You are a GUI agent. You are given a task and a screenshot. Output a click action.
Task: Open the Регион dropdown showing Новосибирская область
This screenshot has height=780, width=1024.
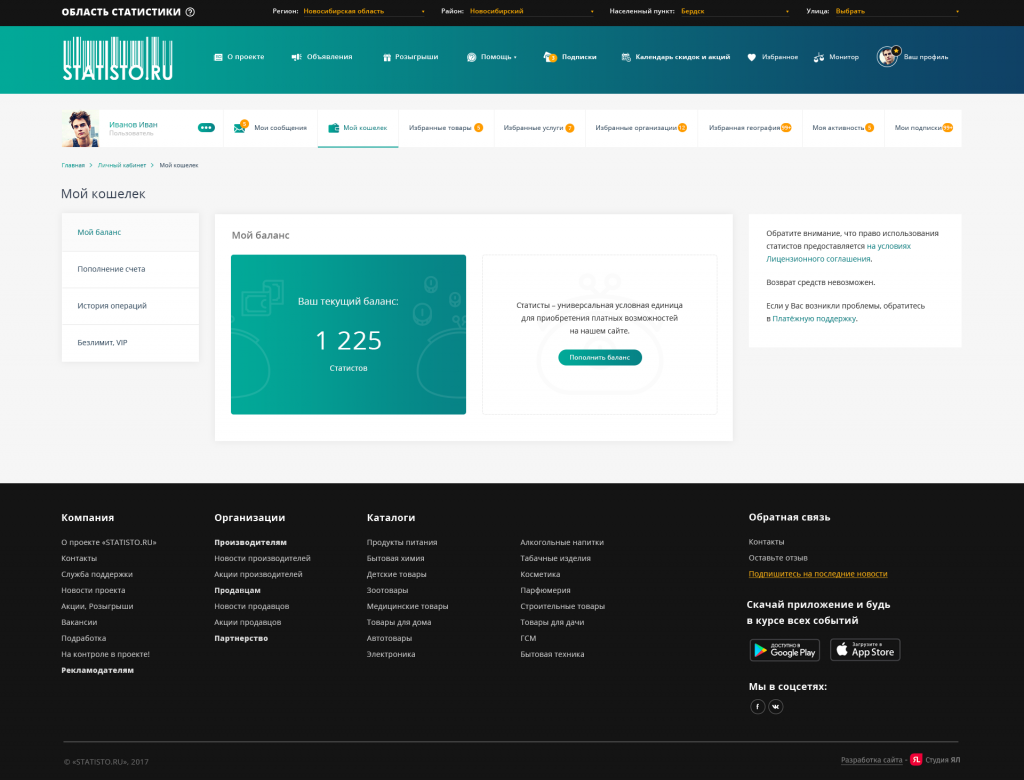coord(364,11)
